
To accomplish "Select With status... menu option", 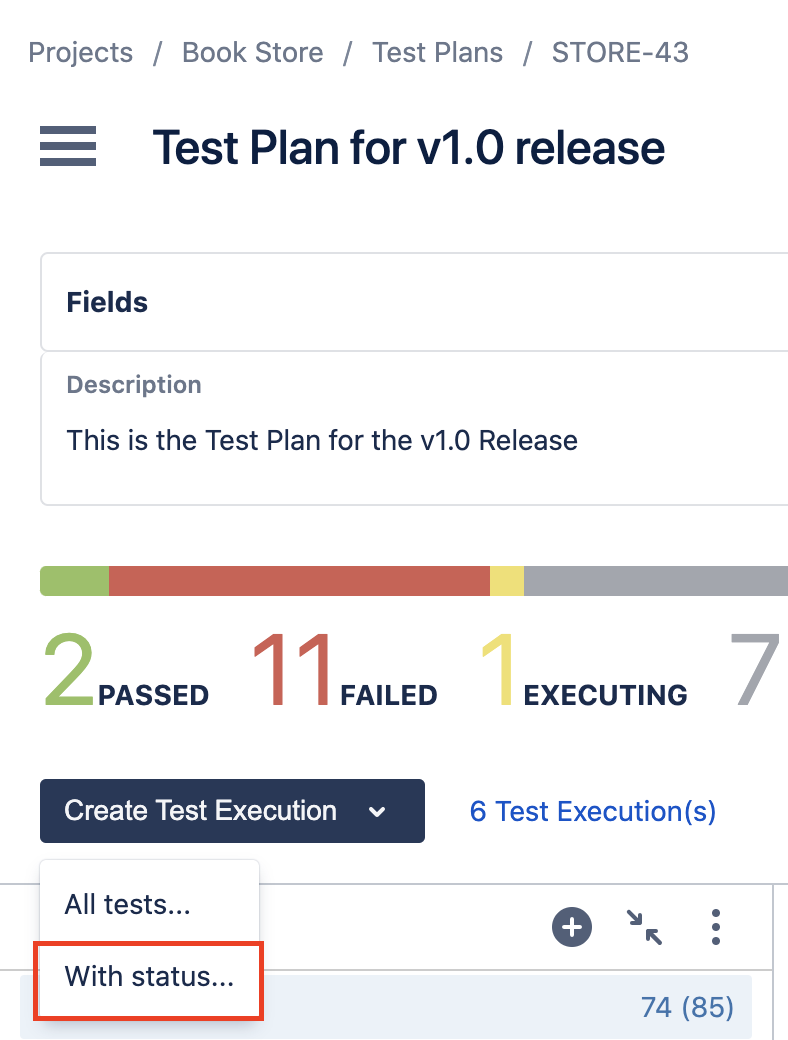I will pyautogui.click(x=149, y=976).
